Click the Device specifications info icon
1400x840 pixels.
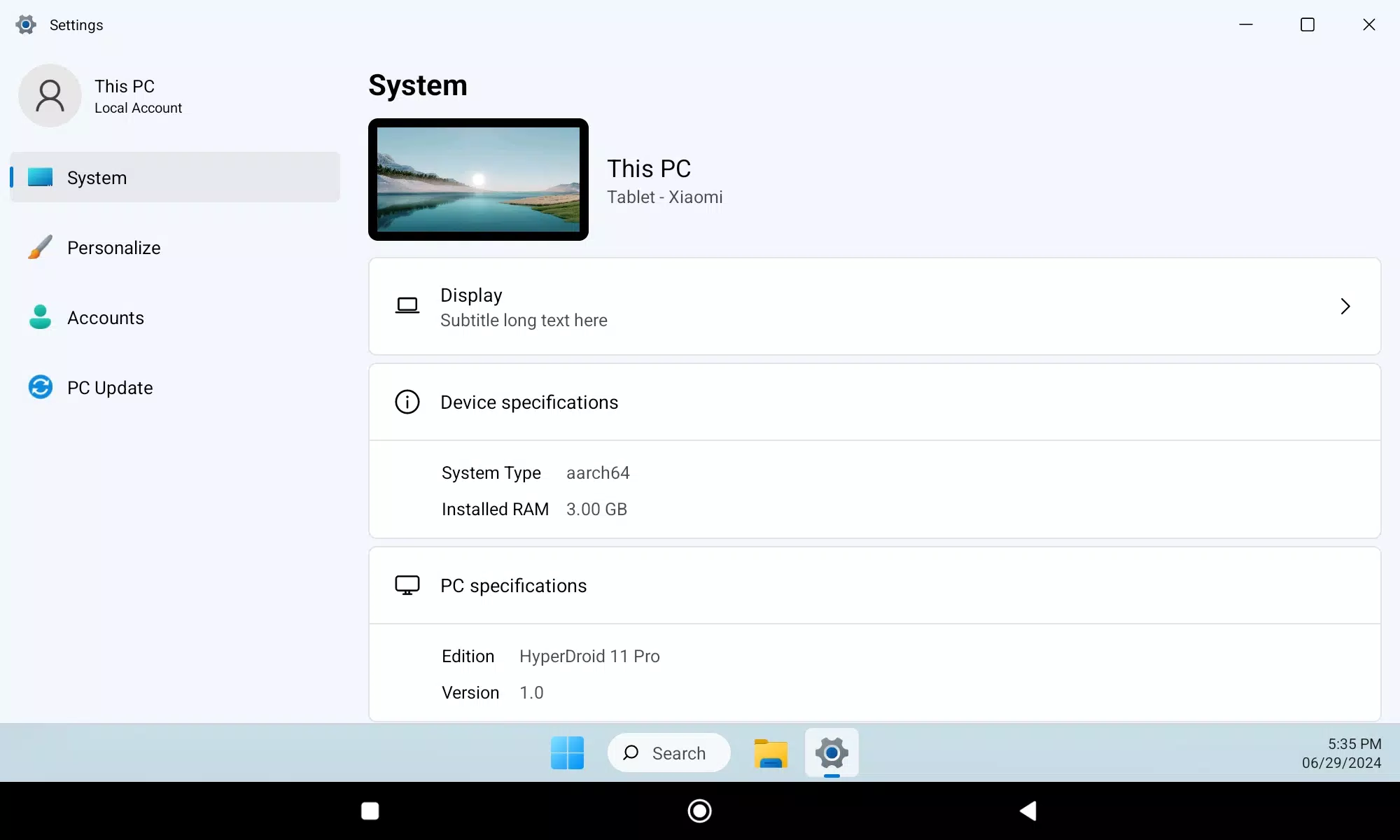(407, 402)
